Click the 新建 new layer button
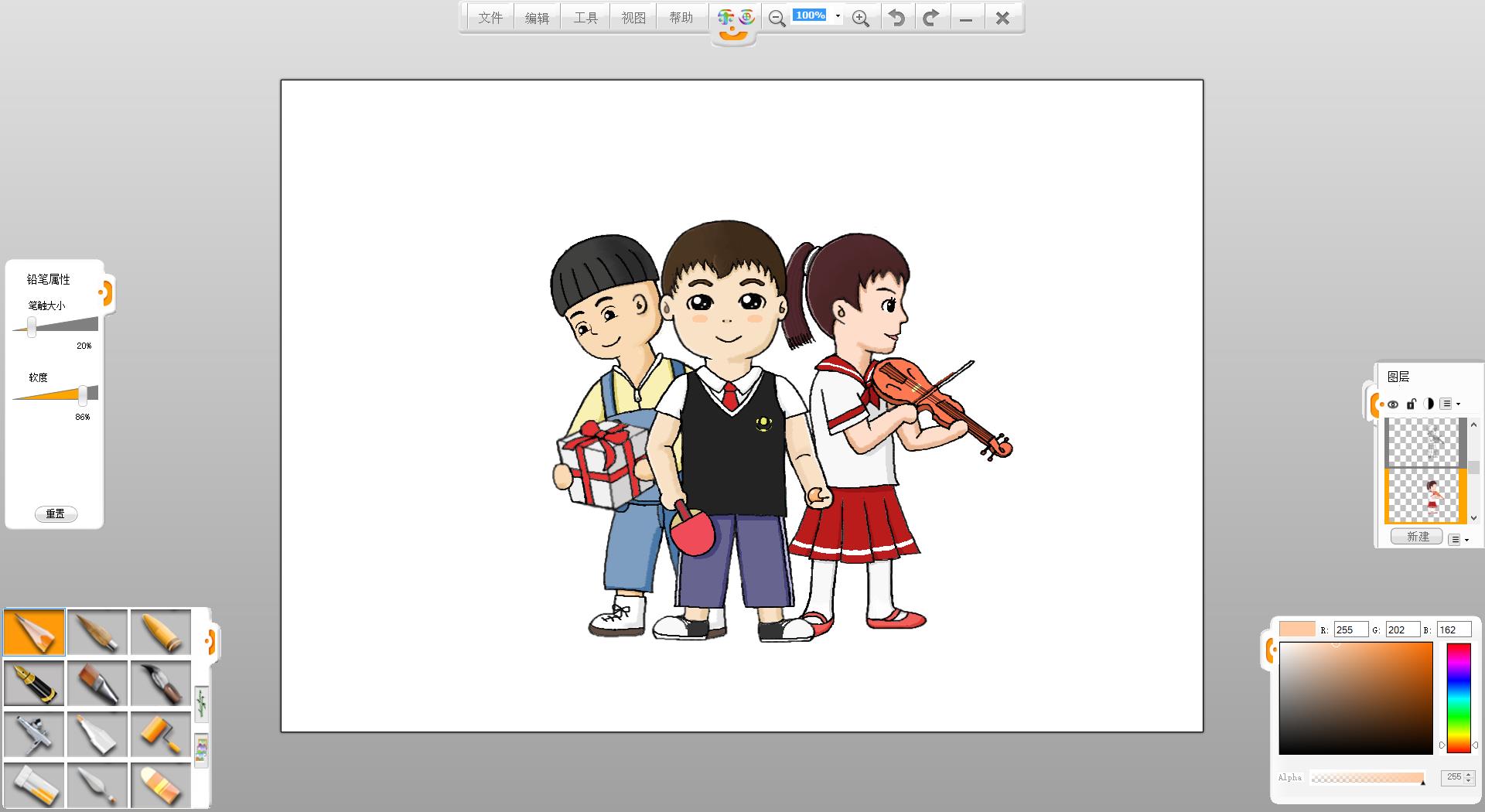Image resolution: width=1485 pixels, height=812 pixels. point(1417,537)
